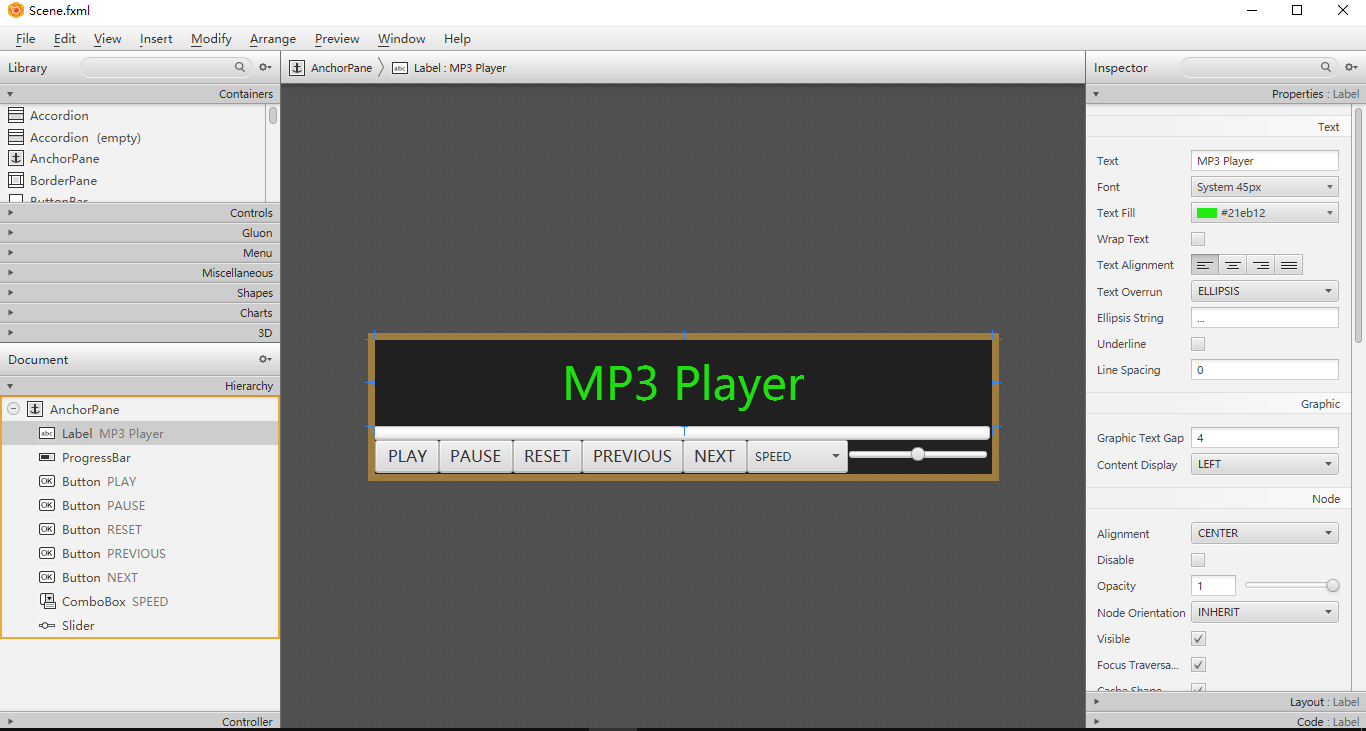Click the Library panel gear menu icon

coord(265,68)
